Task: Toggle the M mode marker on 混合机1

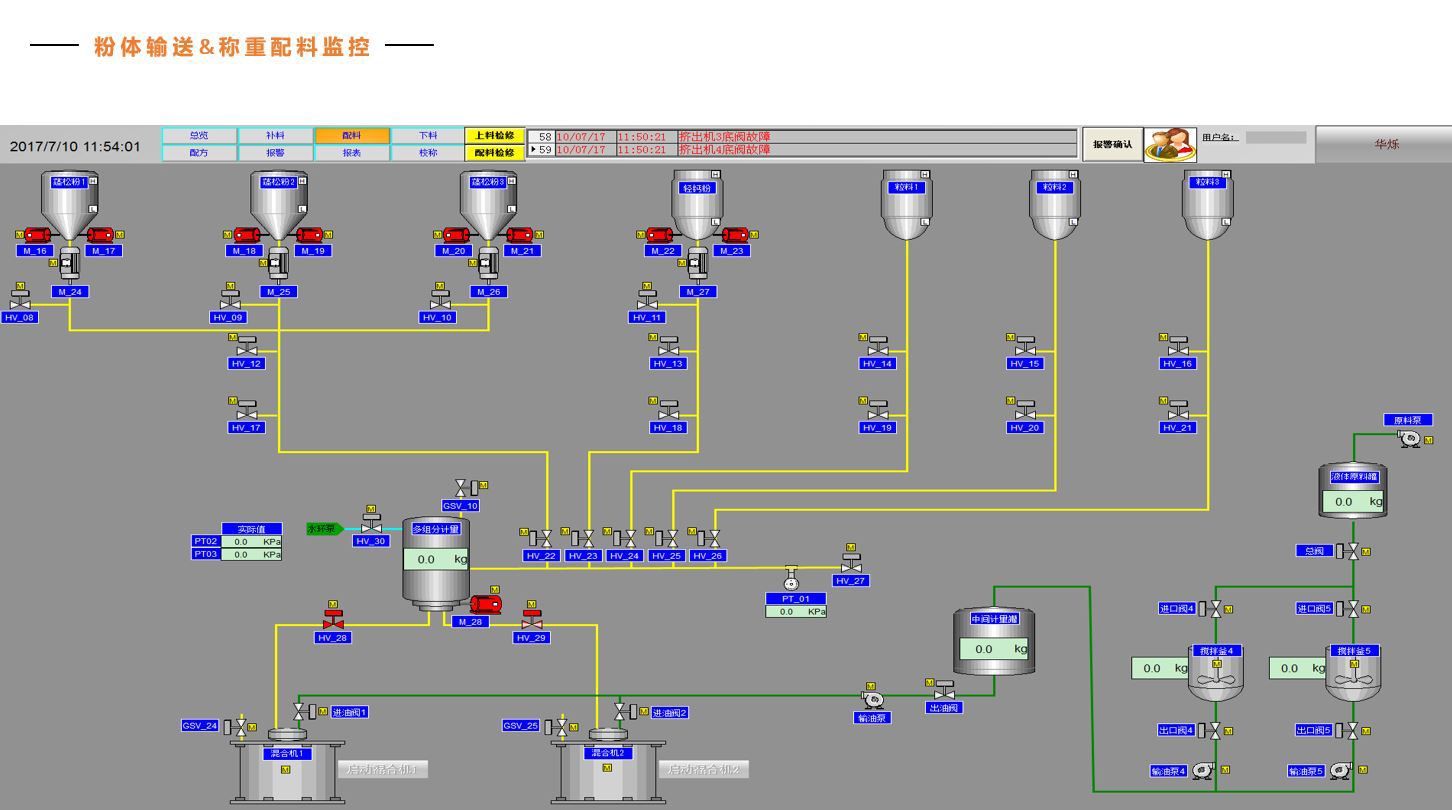Action: (x=286, y=769)
